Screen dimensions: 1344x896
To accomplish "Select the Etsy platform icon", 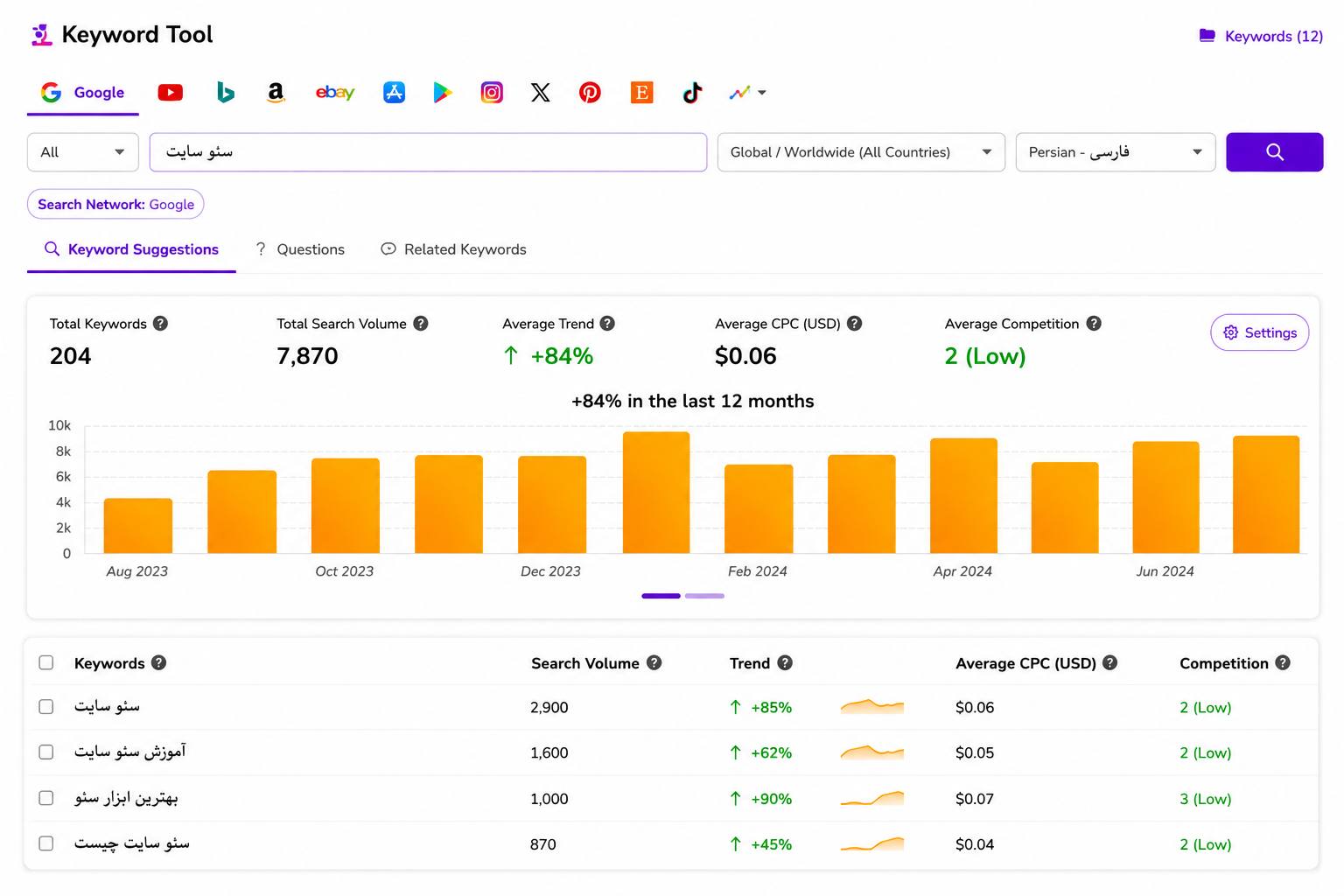I will (x=641, y=92).
